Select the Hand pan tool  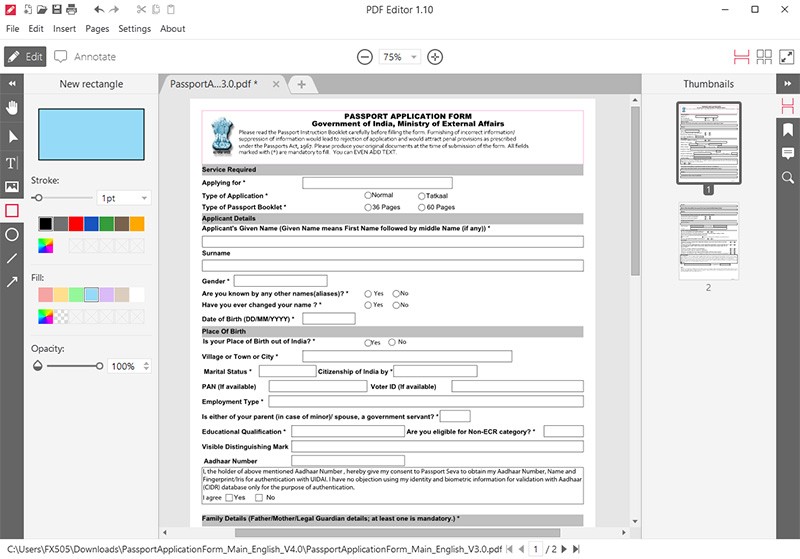click(12, 108)
